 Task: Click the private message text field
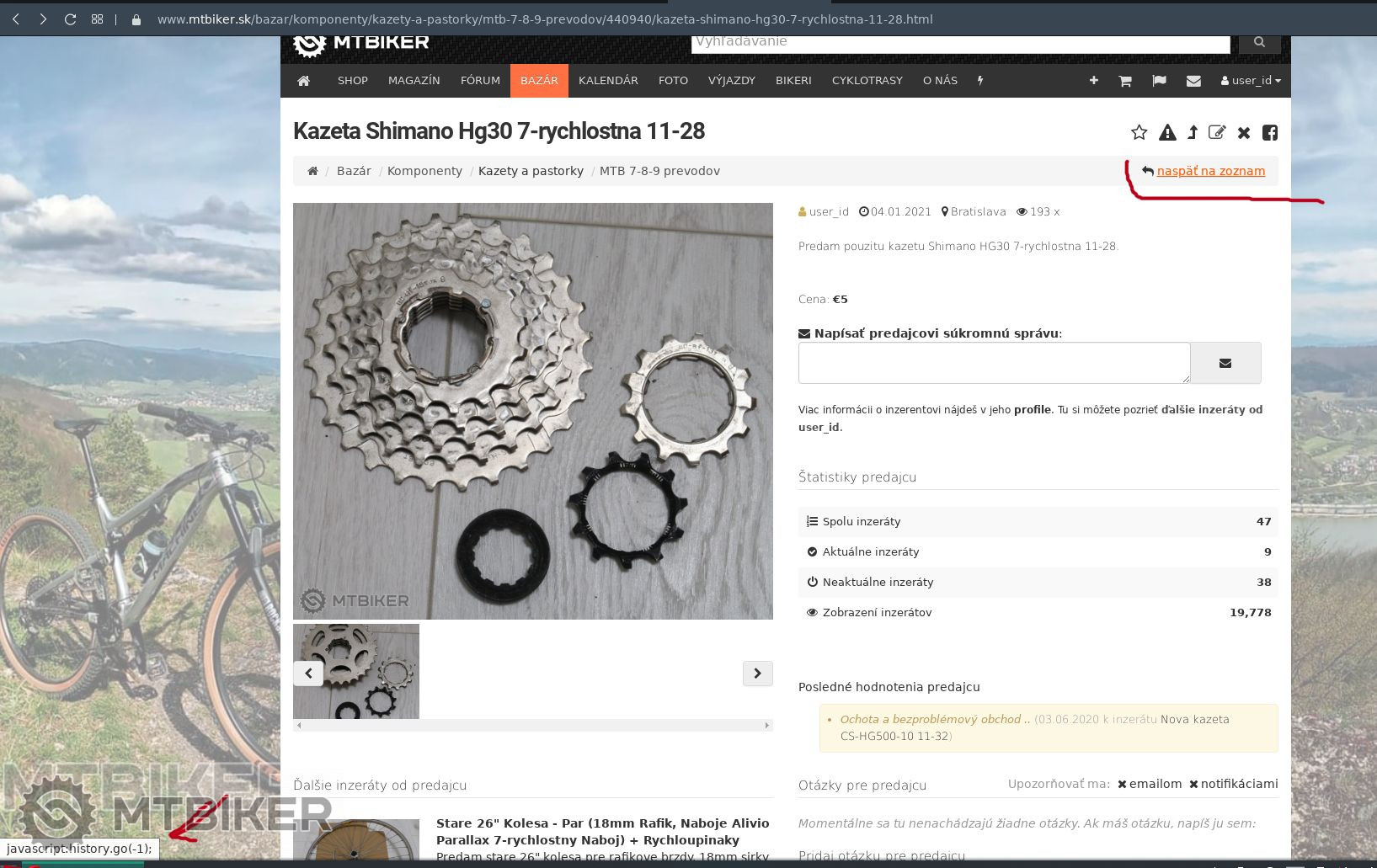994,363
